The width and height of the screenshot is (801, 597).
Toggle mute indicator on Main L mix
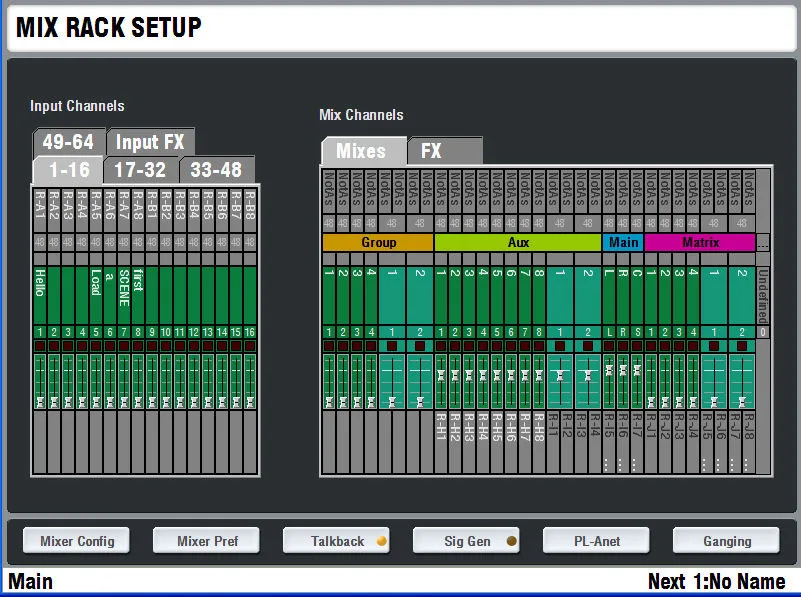[609, 346]
